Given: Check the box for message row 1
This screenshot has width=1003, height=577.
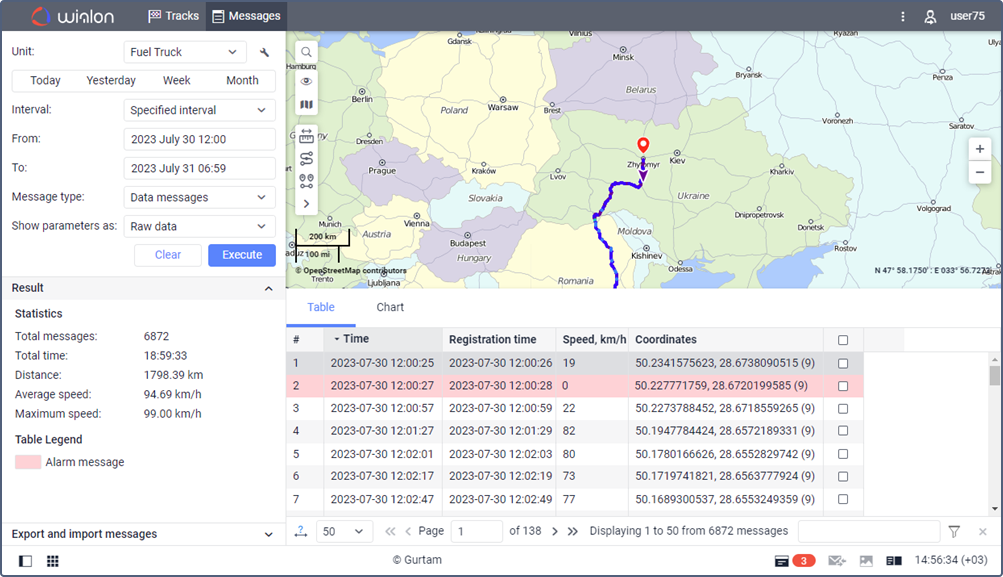Looking at the screenshot, I should (843, 363).
